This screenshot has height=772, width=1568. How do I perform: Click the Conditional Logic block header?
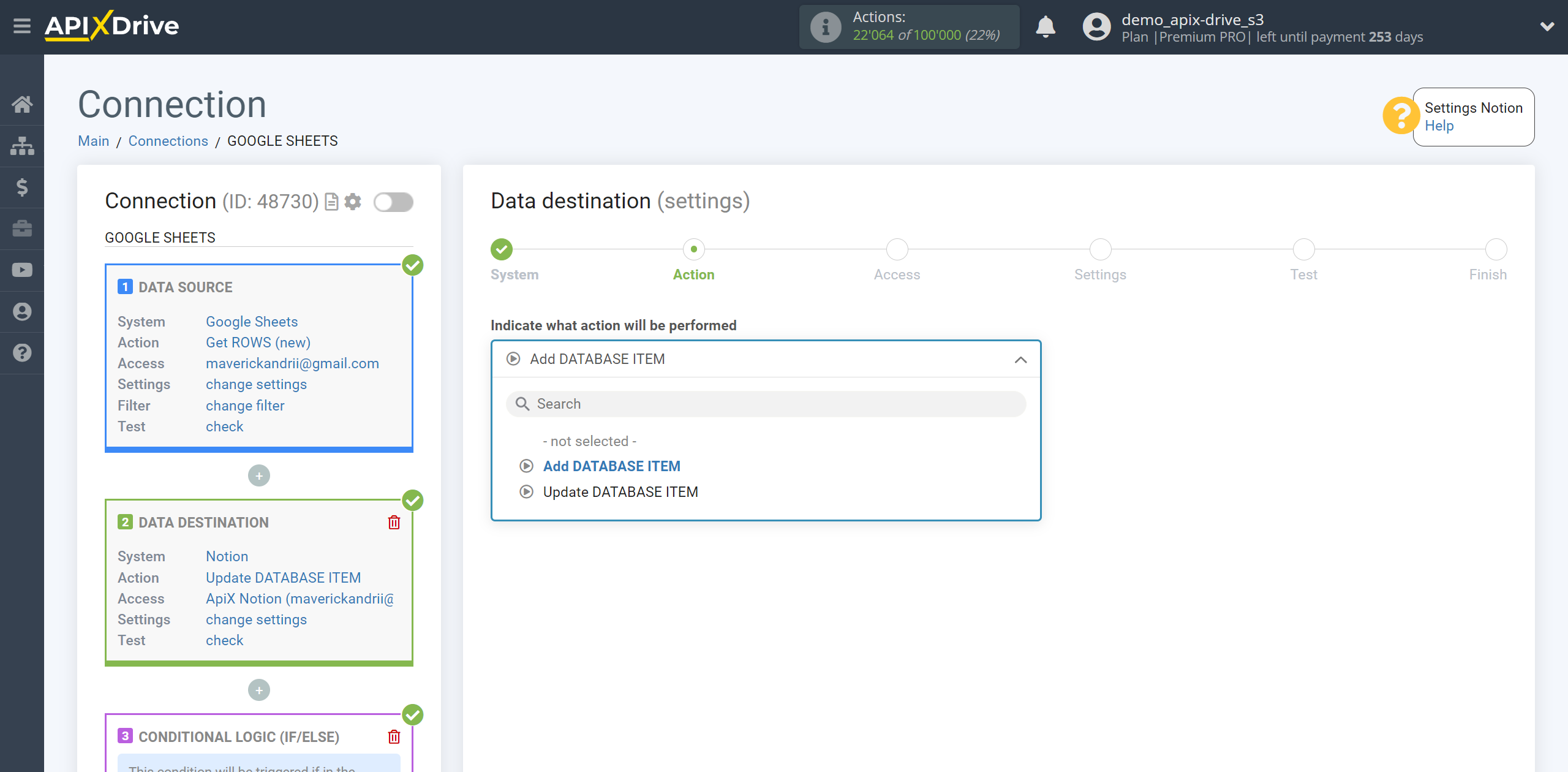pos(239,737)
